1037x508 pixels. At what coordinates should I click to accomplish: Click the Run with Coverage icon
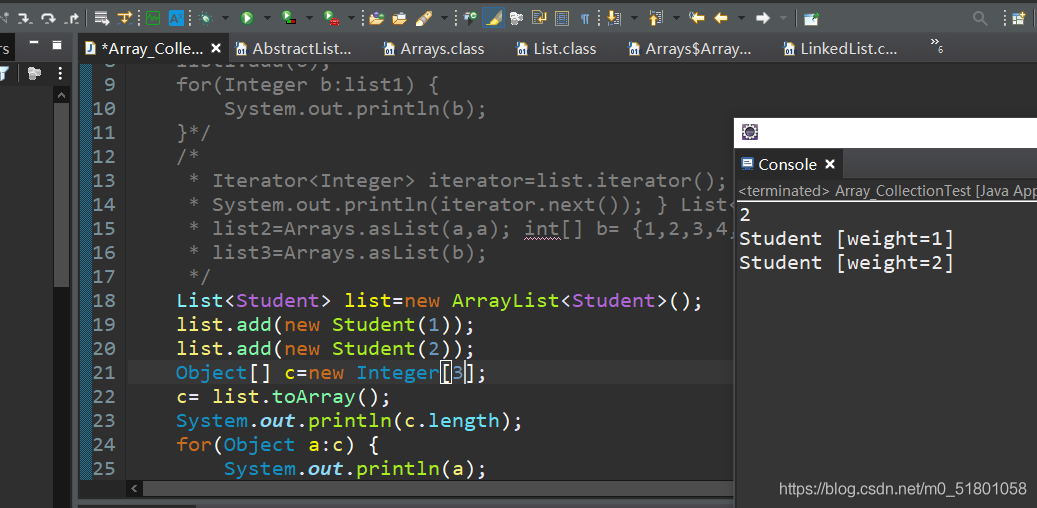click(289, 18)
